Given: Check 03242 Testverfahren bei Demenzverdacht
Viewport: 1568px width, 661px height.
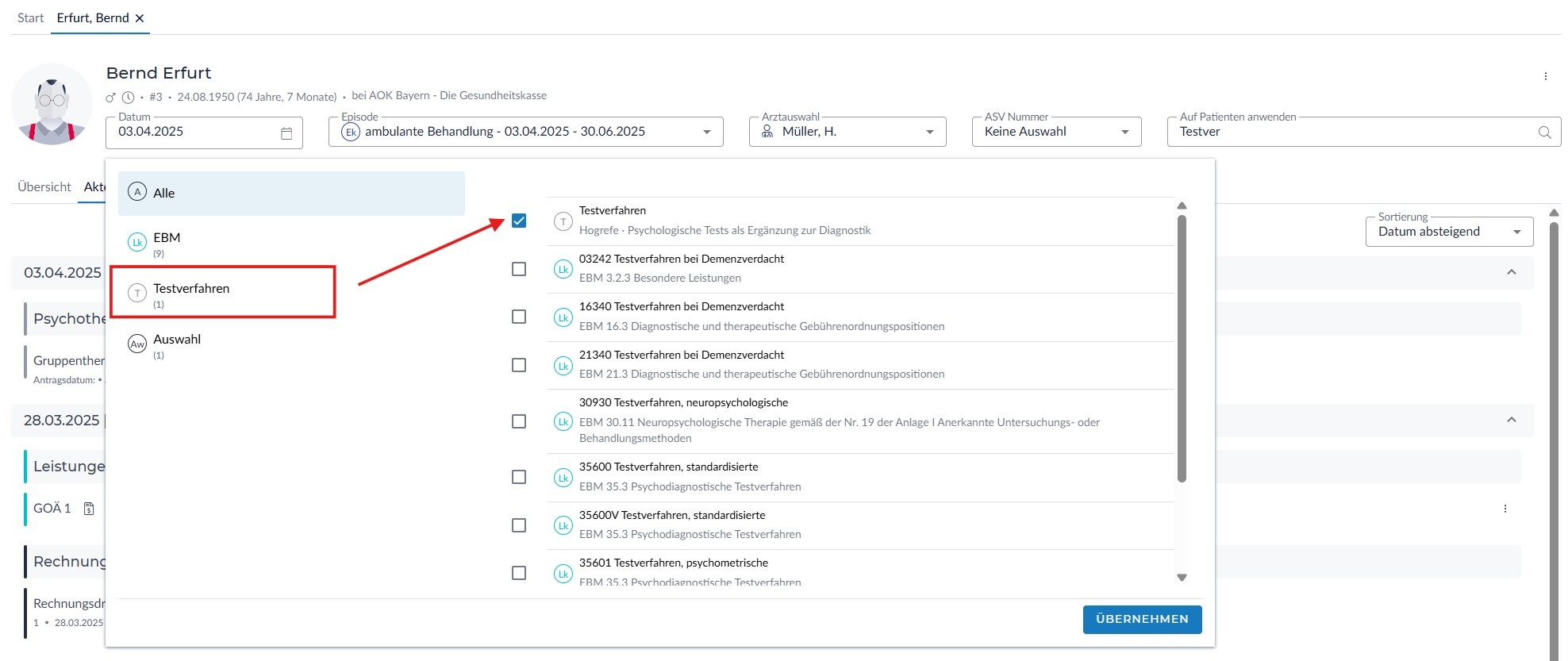Looking at the screenshot, I should 519,269.
